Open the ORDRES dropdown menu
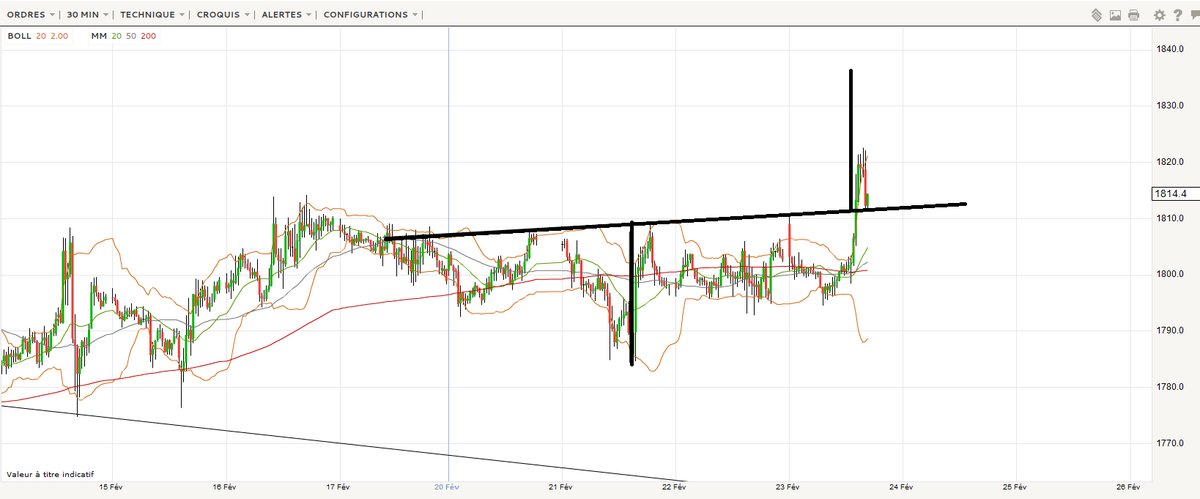1200x499 pixels. (x=29, y=15)
